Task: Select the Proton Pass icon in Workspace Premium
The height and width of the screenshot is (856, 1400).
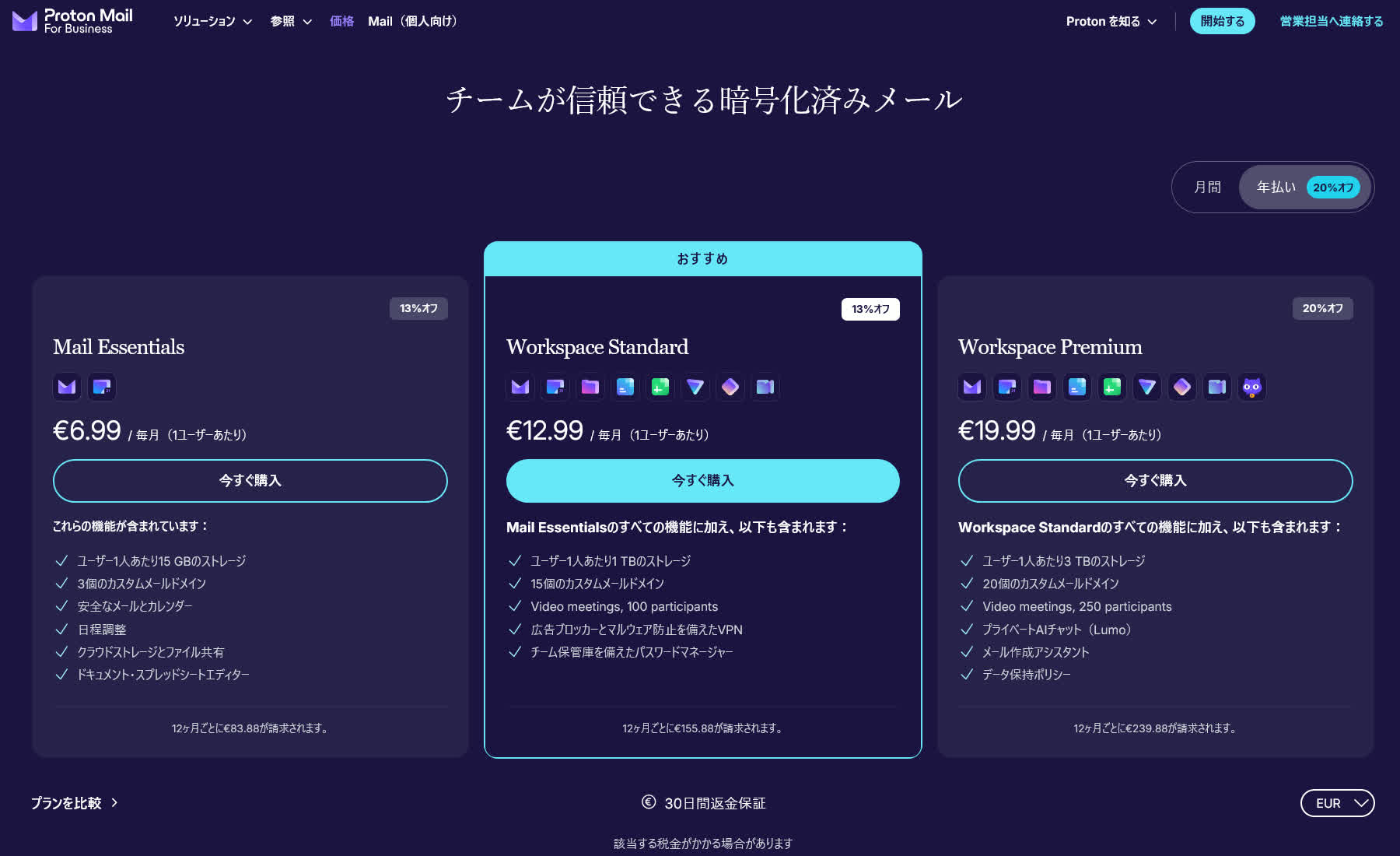Action: [x=1181, y=387]
